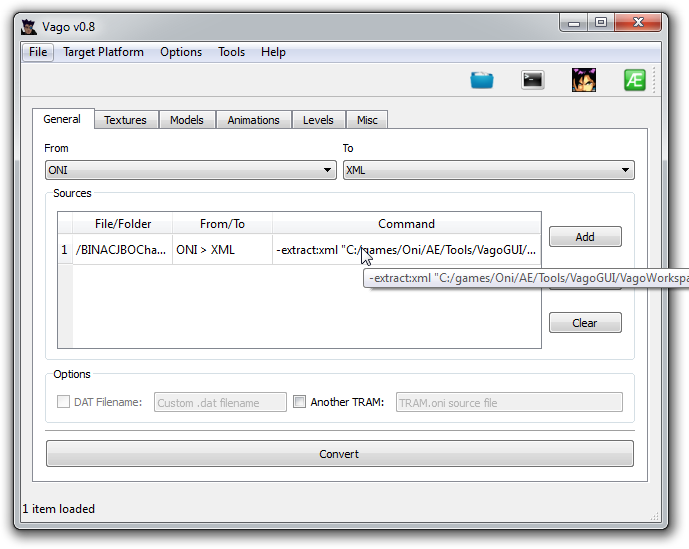This screenshot has width=689, height=549.
Task: Click the Clear button
Action: tap(585, 323)
